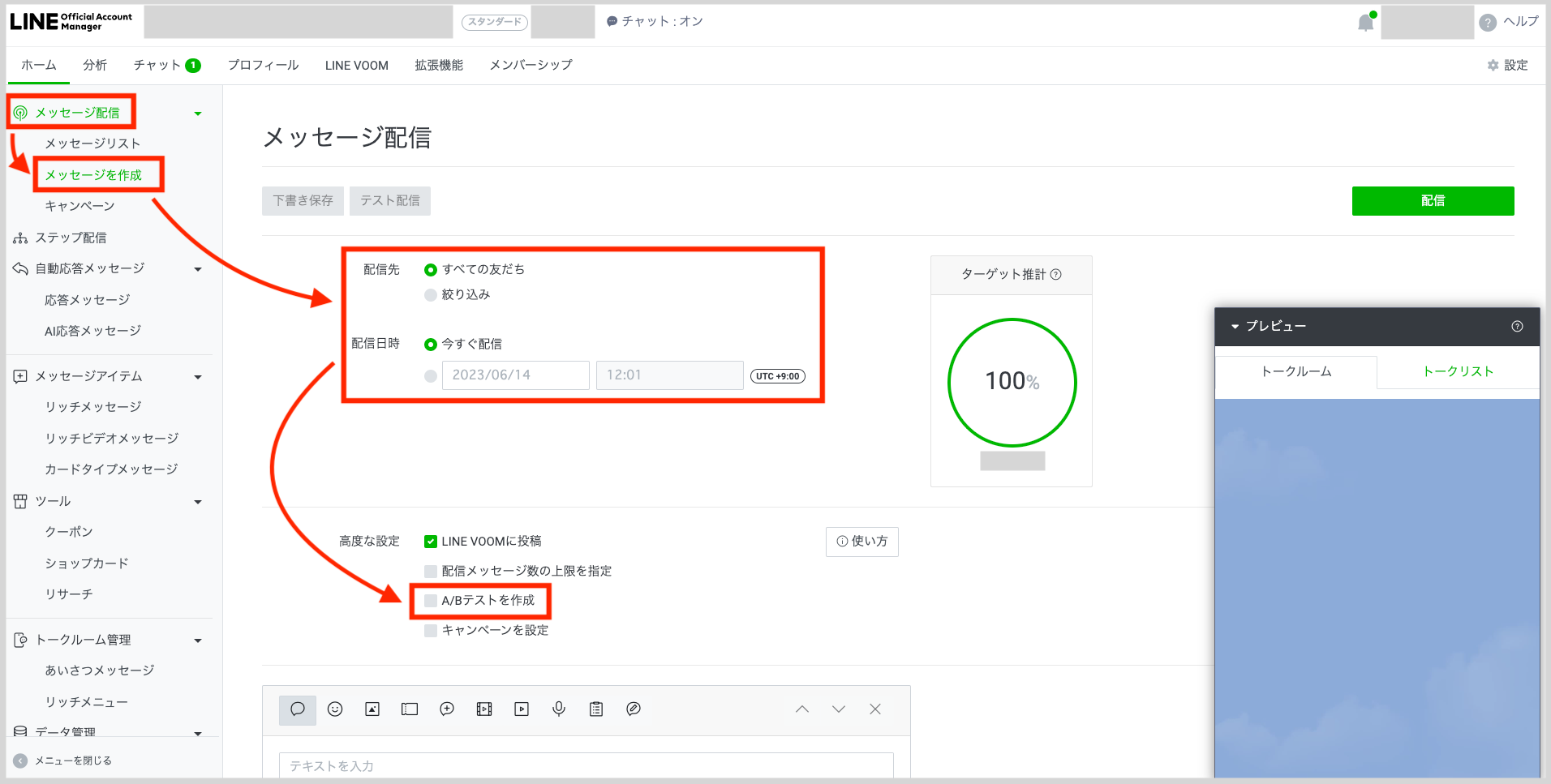
Task: Click the UTC +9:00 timezone badge
Action: click(778, 376)
